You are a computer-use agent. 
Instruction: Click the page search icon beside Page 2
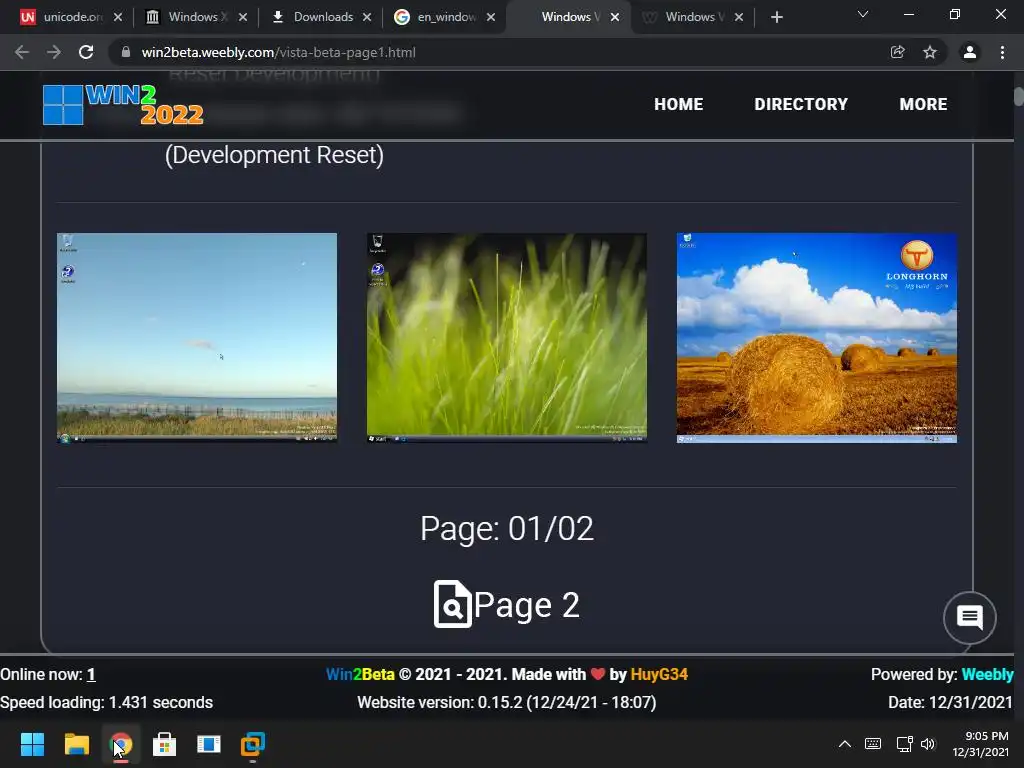pos(452,604)
